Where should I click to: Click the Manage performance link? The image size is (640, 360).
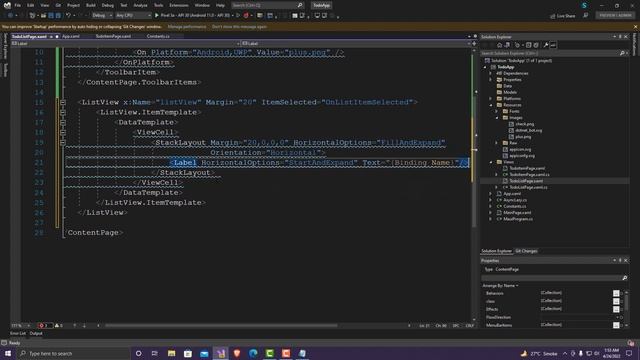click(187, 27)
